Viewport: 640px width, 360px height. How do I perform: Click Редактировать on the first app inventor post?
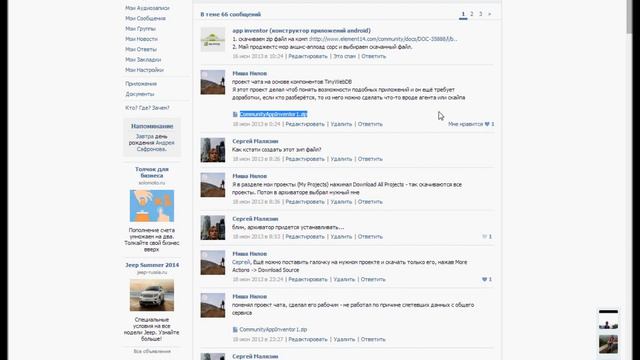[x=308, y=56]
